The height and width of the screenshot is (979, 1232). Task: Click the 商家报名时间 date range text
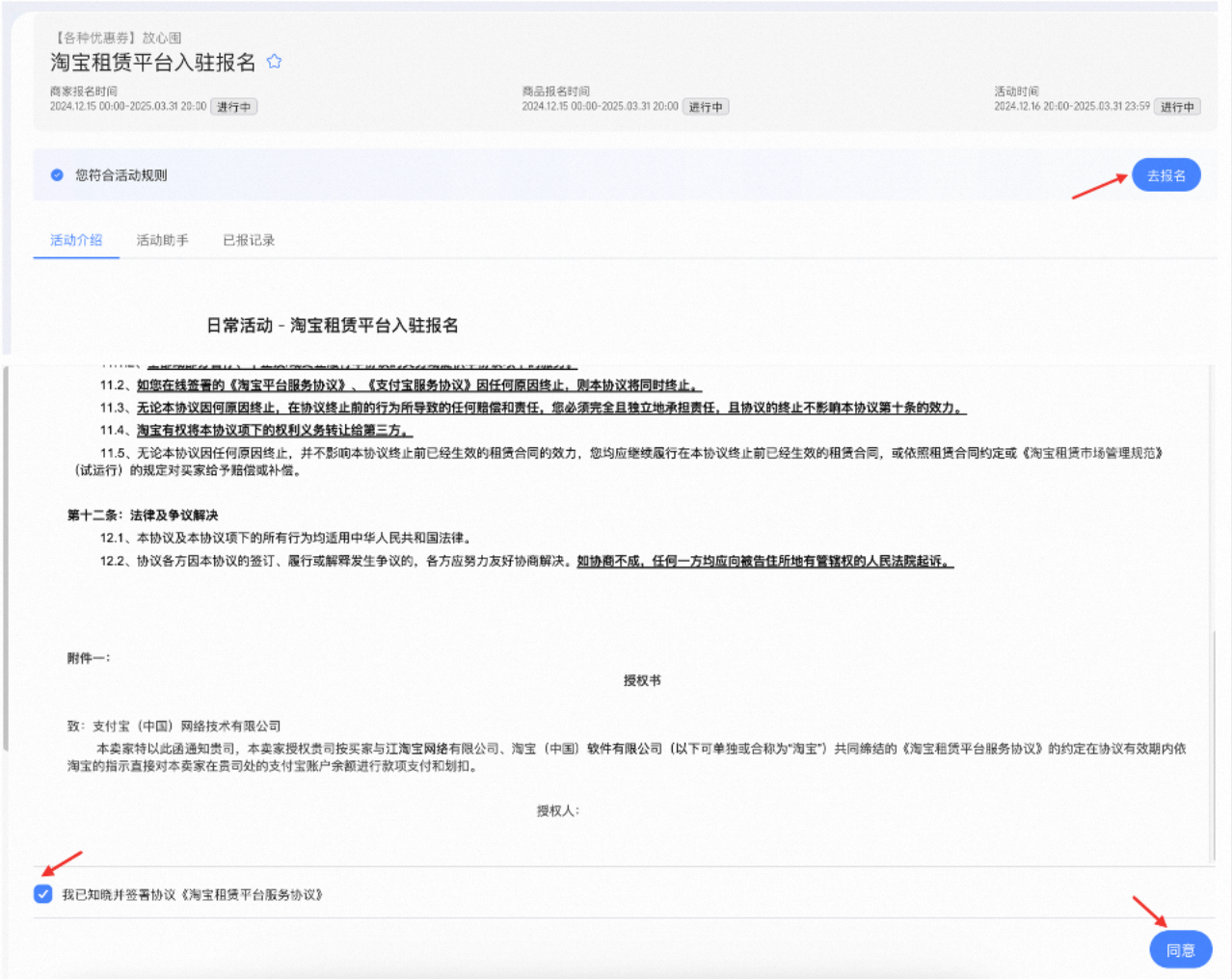pyautogui.click(x=128, y=107)
